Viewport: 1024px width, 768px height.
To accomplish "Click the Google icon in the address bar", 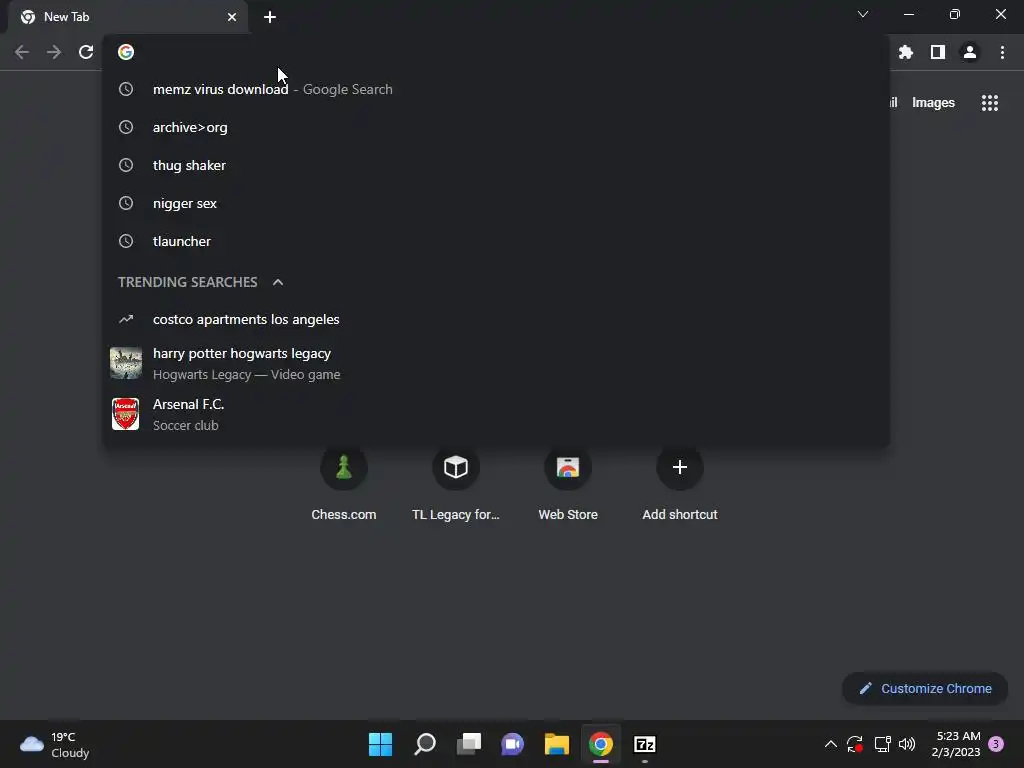I will click(126, 52).
